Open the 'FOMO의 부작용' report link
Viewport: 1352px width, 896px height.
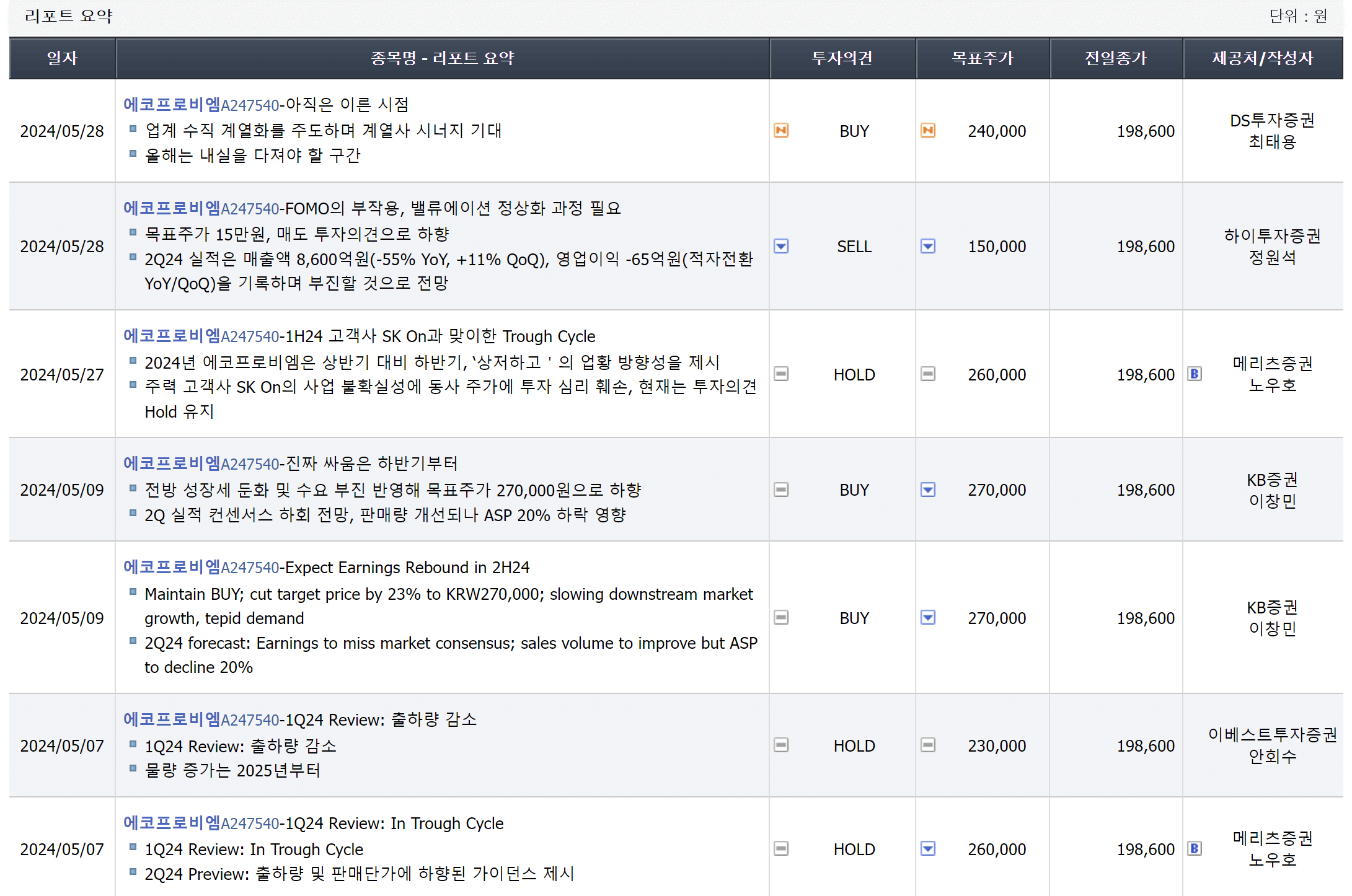pyautogui.click(x=372, y=208)
